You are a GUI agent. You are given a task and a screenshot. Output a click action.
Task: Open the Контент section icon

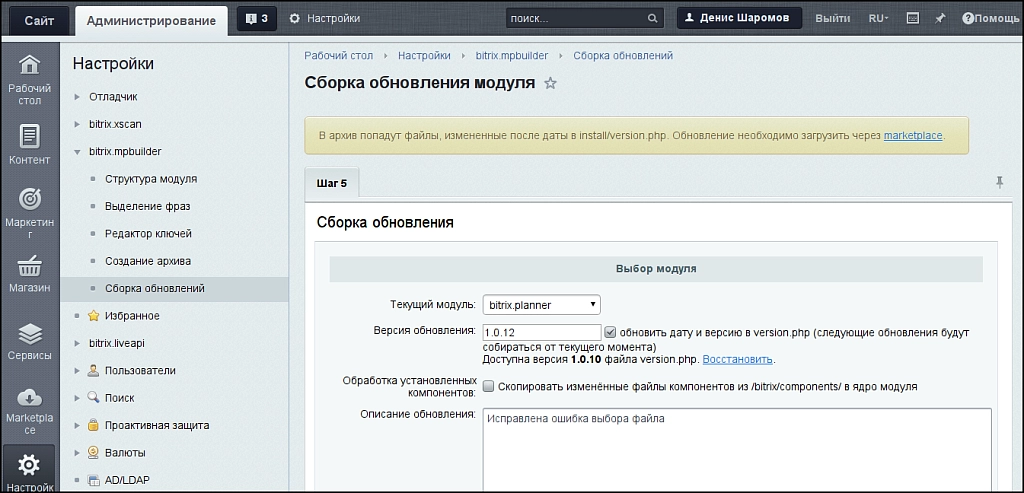point(30,136)
